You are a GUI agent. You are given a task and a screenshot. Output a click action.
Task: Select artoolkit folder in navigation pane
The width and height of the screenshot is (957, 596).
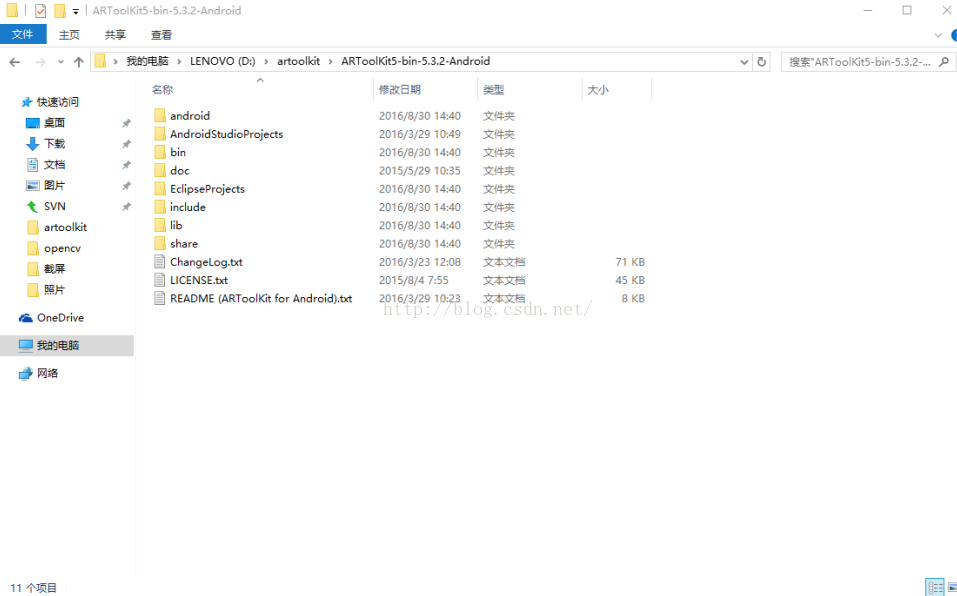coord(65,227)
